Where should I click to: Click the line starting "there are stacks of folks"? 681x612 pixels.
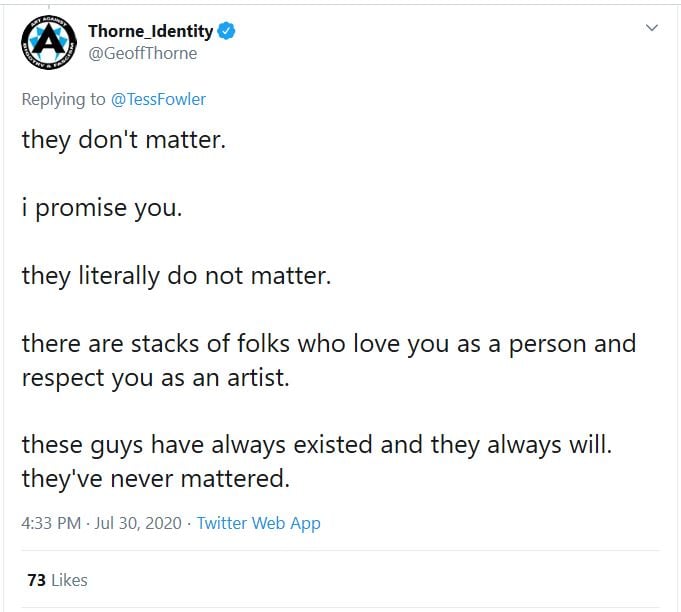pos(328,344)
